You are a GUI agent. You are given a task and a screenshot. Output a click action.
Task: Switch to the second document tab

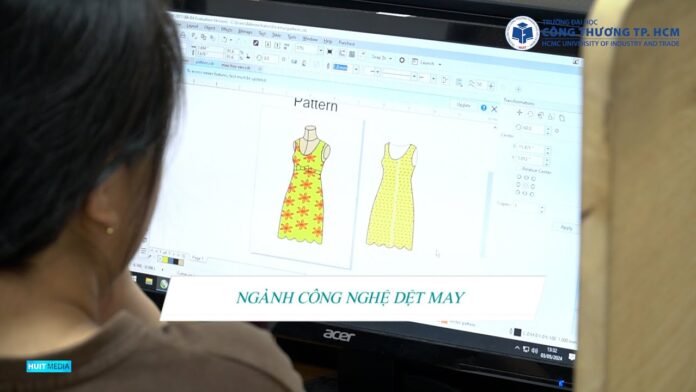coord(237,67)
